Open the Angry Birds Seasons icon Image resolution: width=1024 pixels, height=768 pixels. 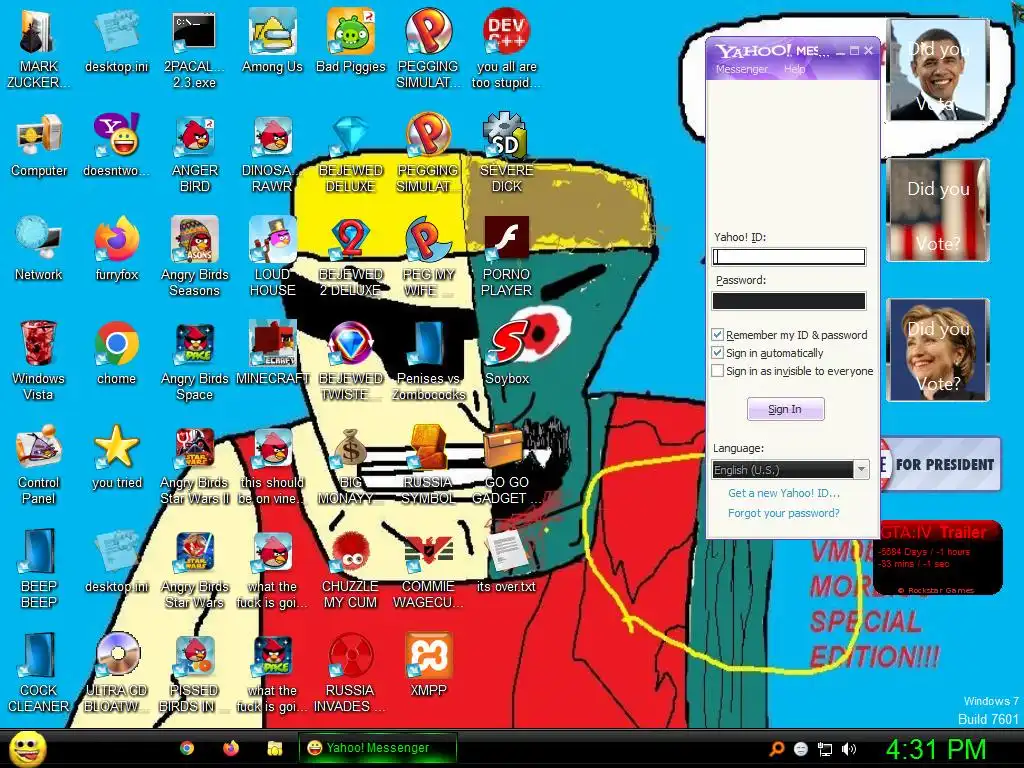(194, 257)
